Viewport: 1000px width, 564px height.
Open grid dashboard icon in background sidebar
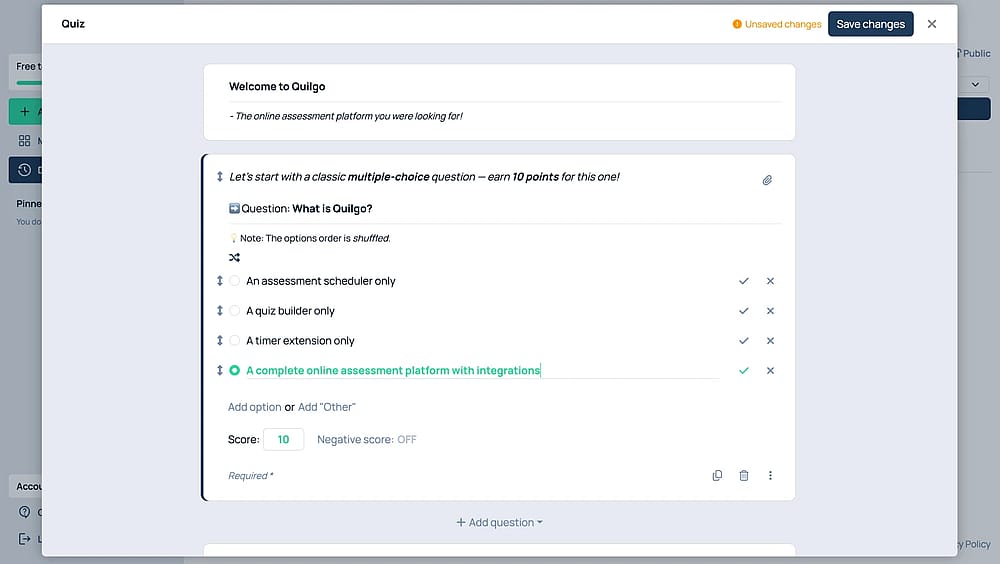tap(24, 140)
